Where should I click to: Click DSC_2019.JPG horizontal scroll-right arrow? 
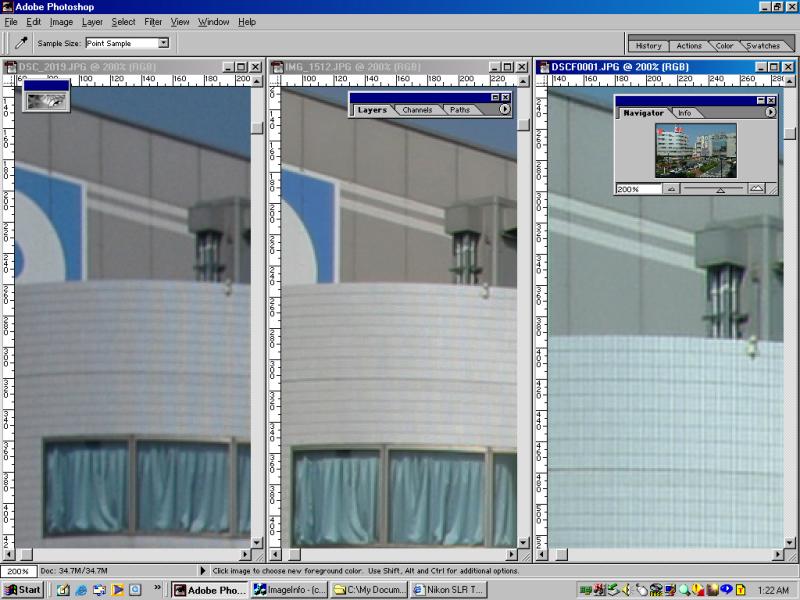[245, 554]
